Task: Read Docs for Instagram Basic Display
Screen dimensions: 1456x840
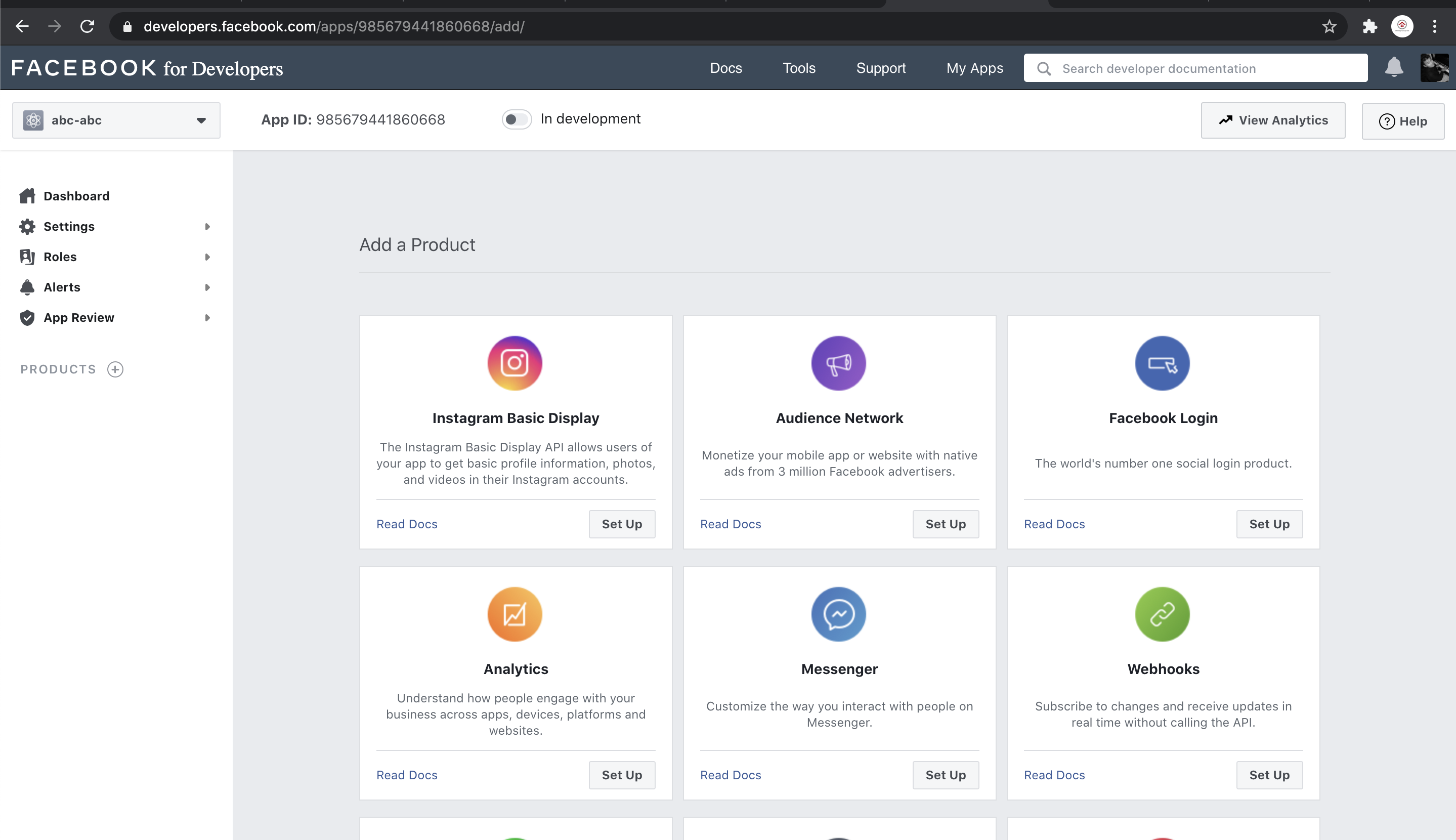Action: (407, 524)
